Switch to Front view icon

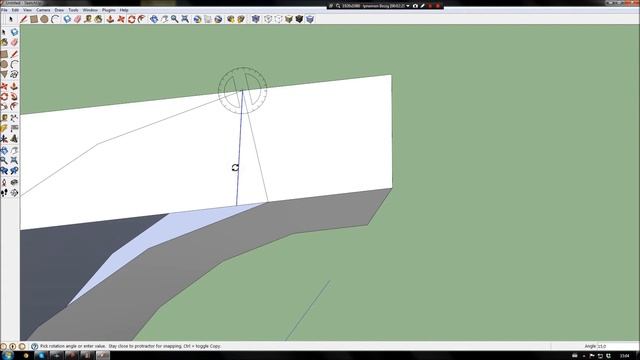coord(278,19)
